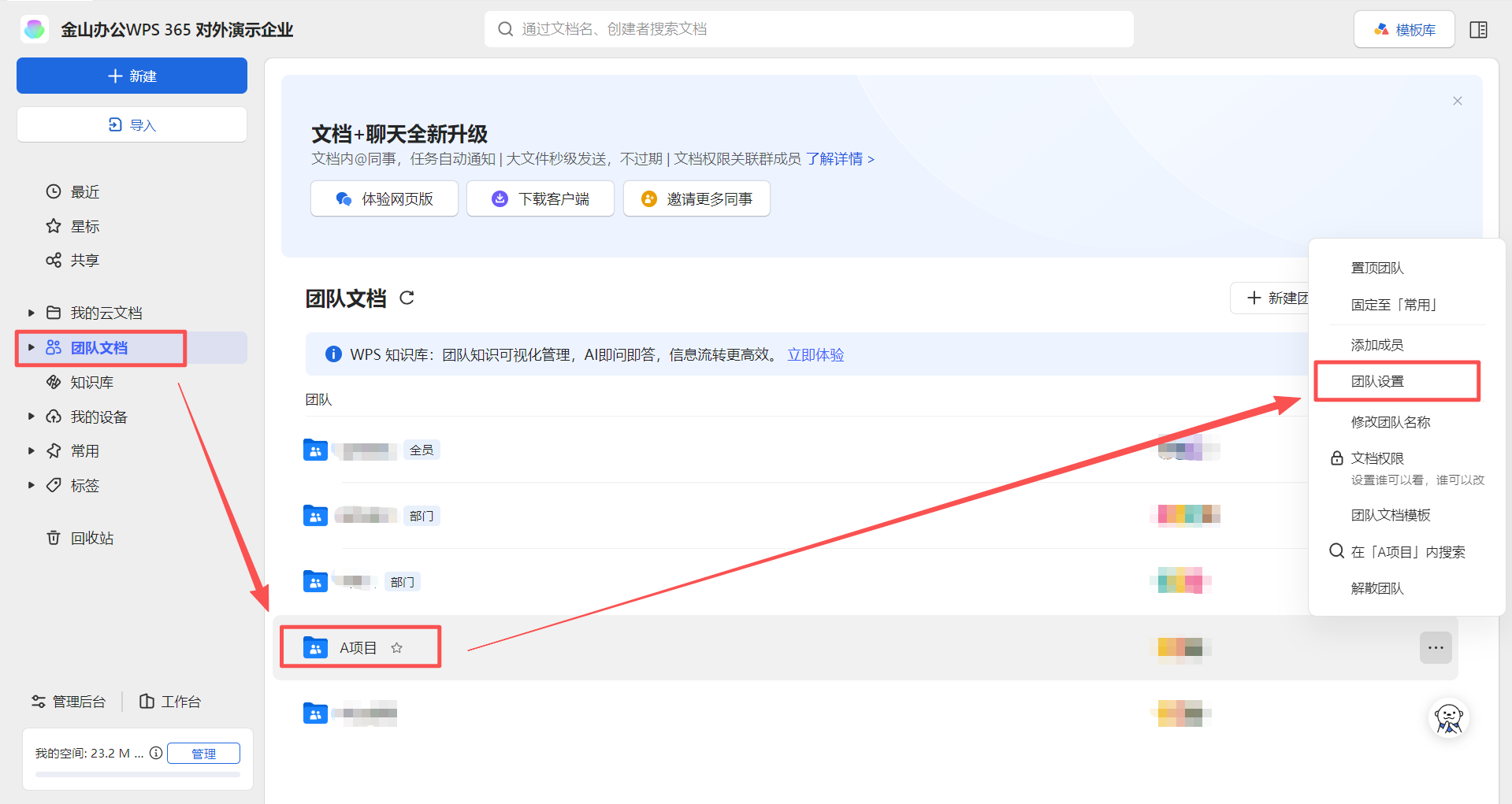Open the assistant robot chat icon
The image size is (1512, 804).
[x=1449, y=717]
